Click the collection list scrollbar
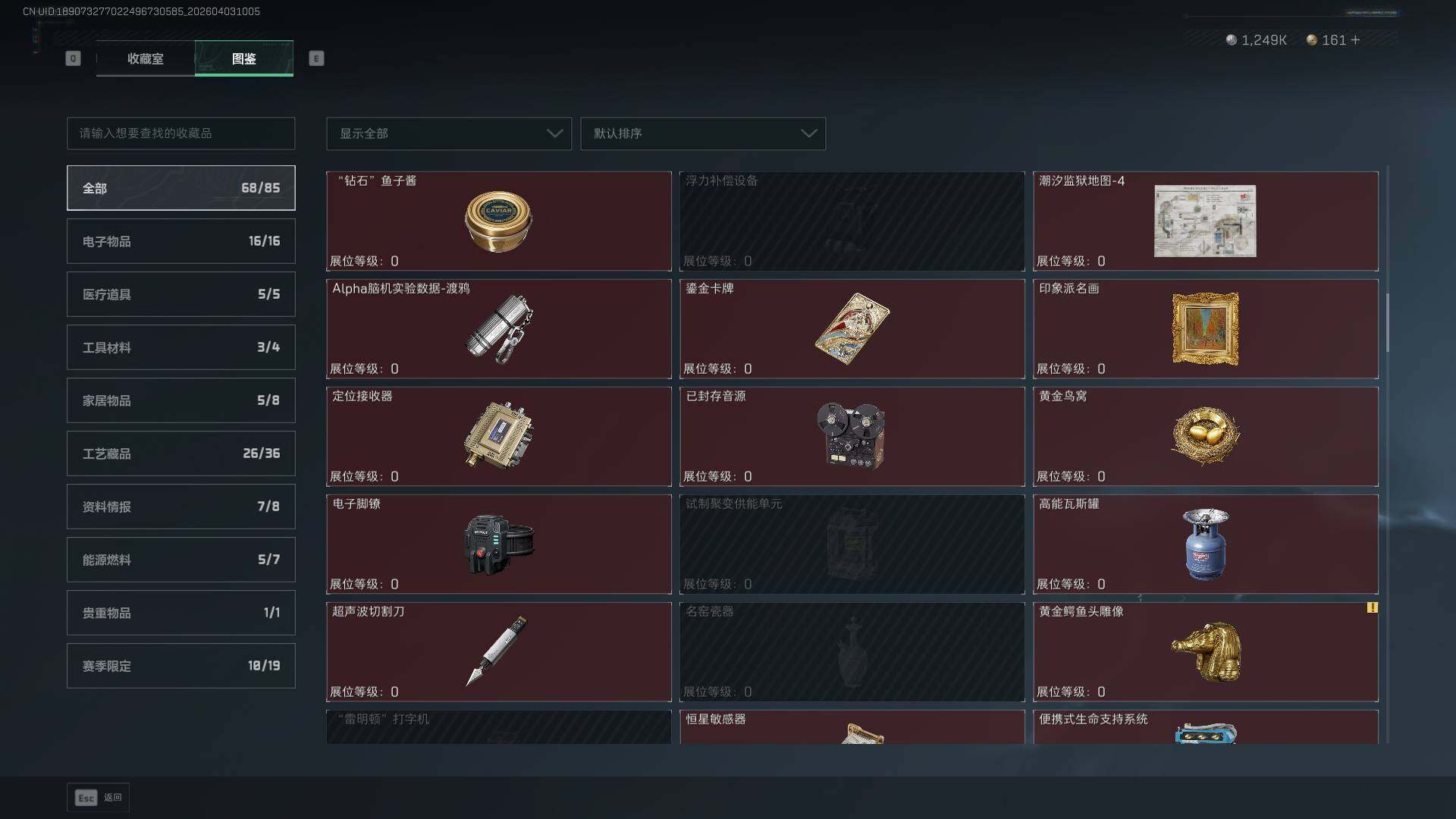 click(1388, 322)
